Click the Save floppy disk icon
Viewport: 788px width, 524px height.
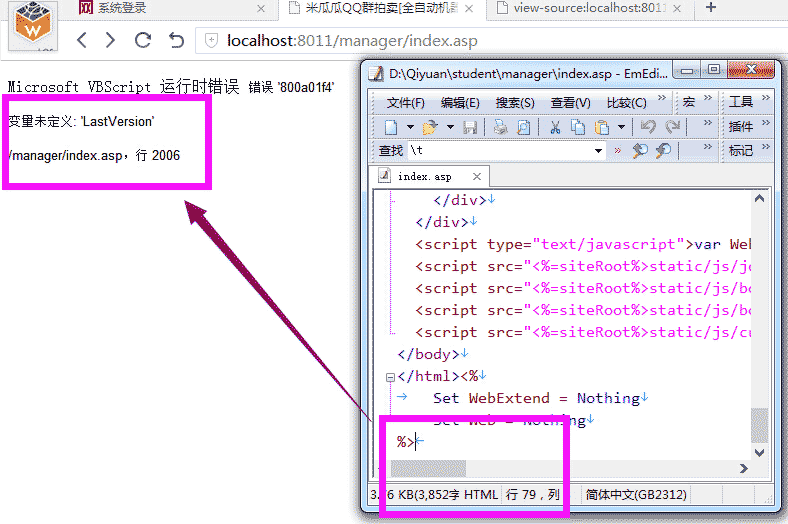point(470,127)
